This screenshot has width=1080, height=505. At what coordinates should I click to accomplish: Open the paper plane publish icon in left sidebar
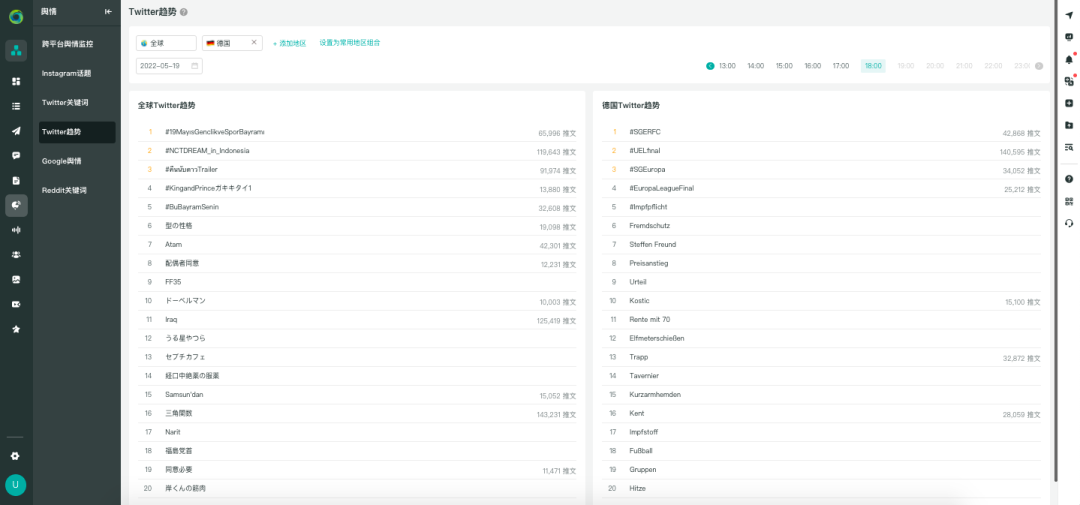(16, 131)
